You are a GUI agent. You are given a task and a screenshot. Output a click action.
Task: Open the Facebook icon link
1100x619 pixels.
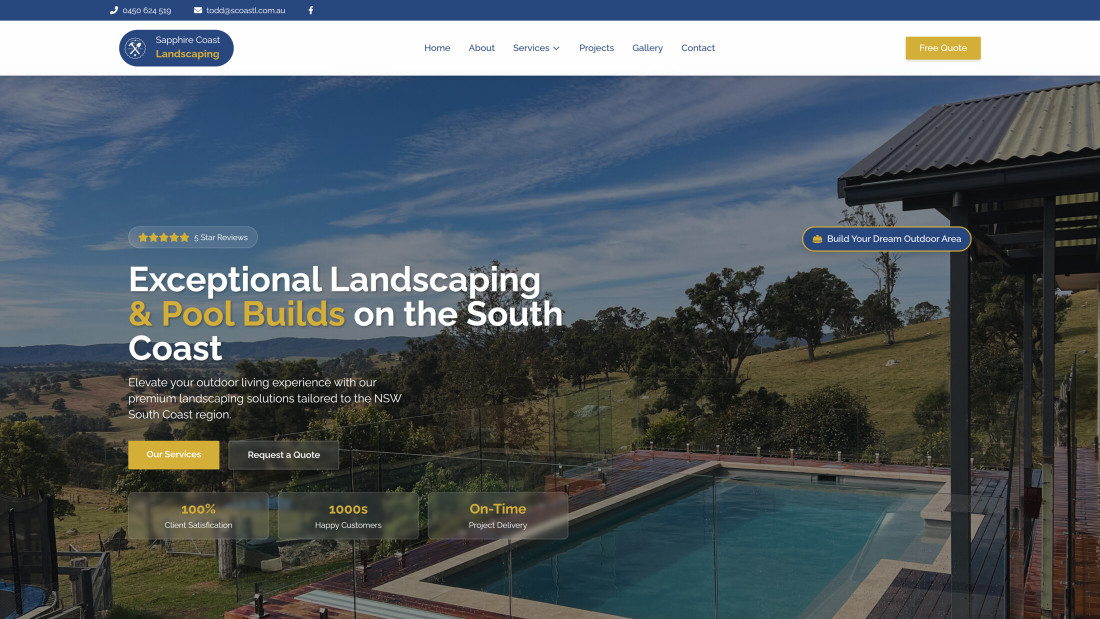point(311,11)
